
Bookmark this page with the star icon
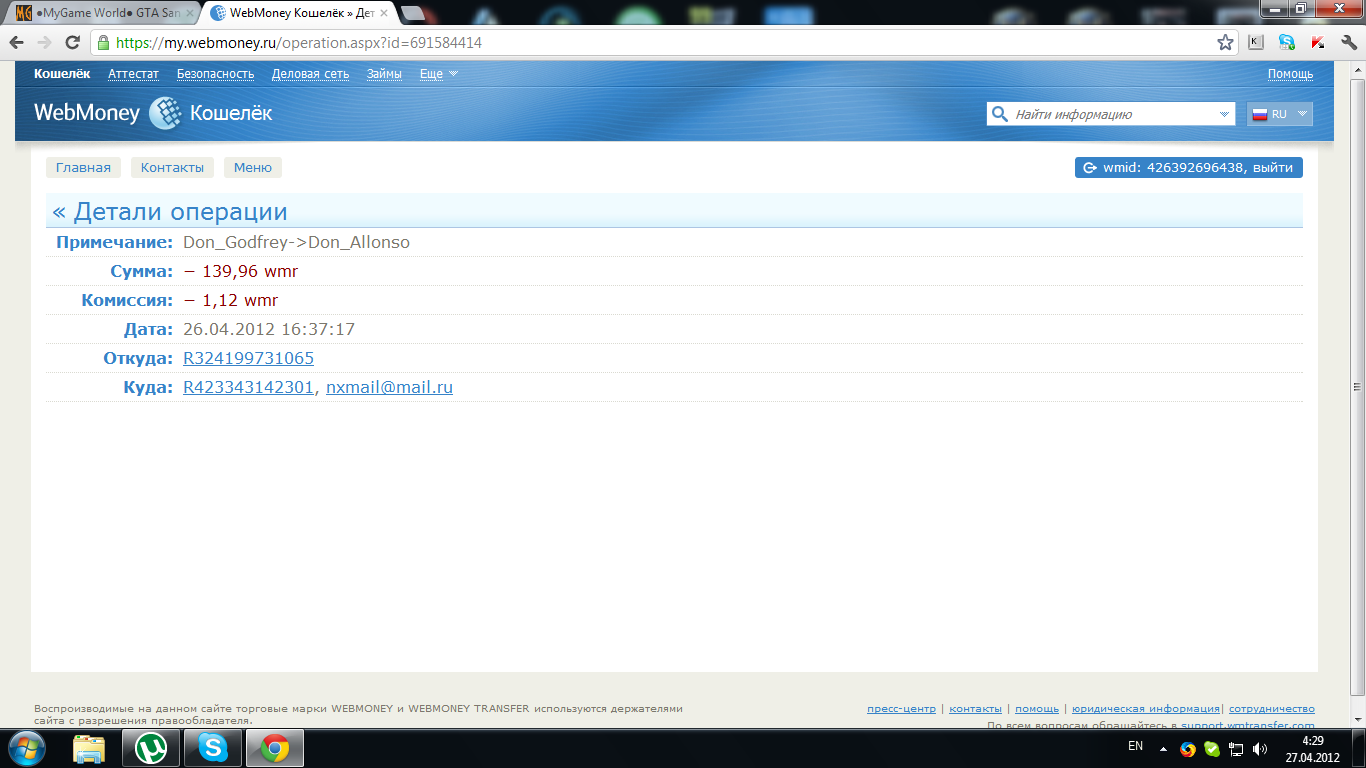point(1225,43)
